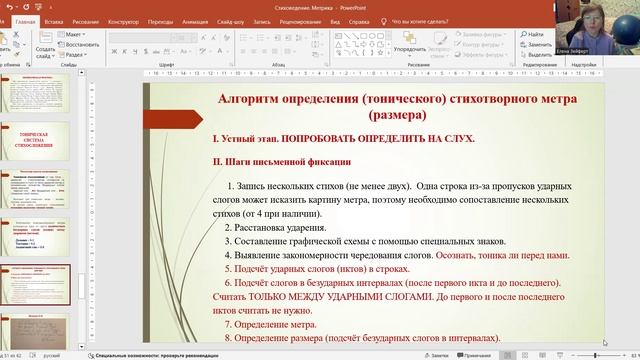640x360 pixels.
Task: Toggle text shadow S formatting
Action: pyautogui.click(x=146, y=51)
